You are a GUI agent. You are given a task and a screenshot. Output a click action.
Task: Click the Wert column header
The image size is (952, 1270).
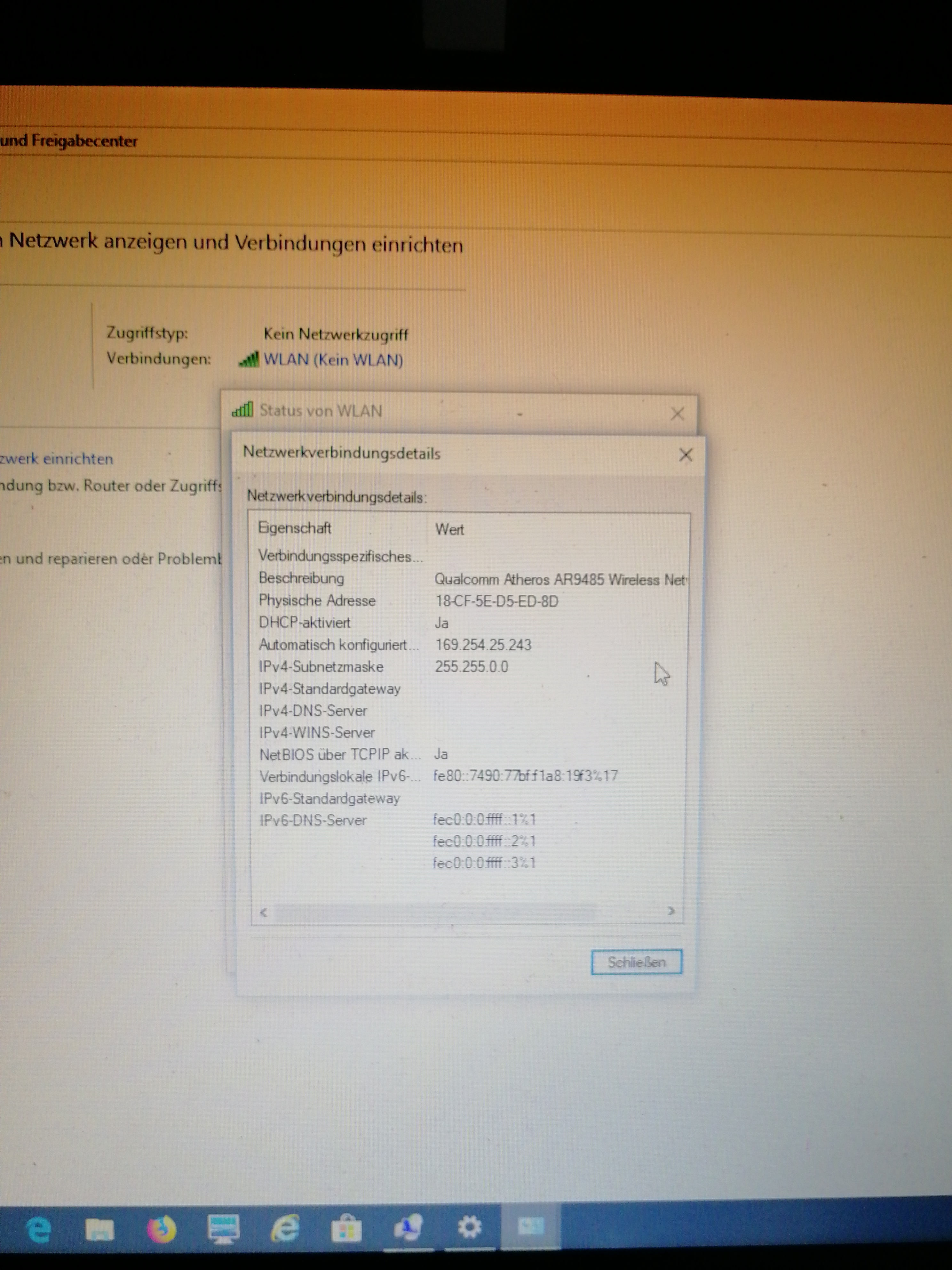coord(449,529)
